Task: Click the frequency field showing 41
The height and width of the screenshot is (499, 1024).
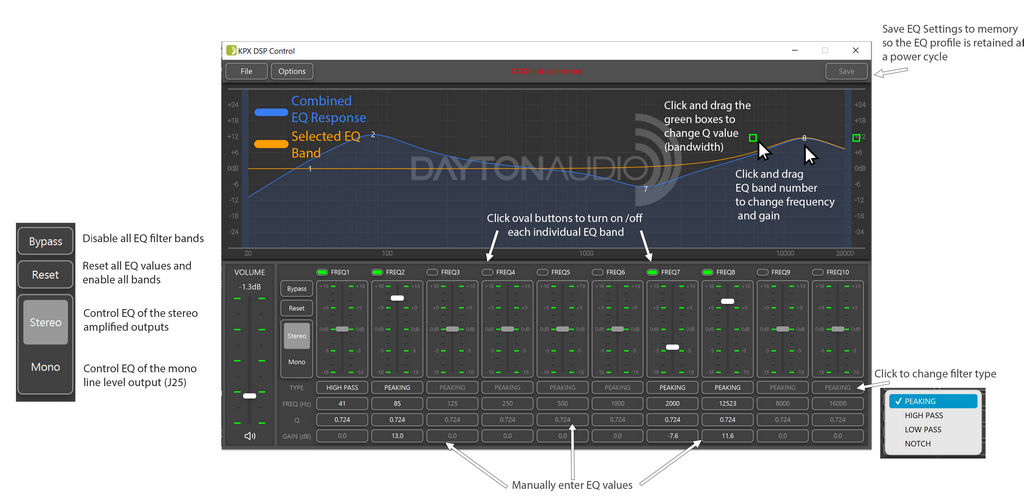Action: pos(342,404)
